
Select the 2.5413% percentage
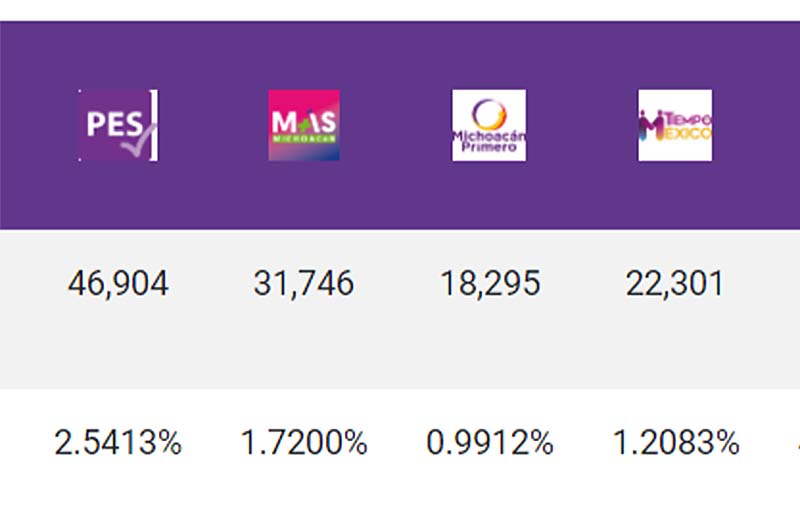(118, 443)
